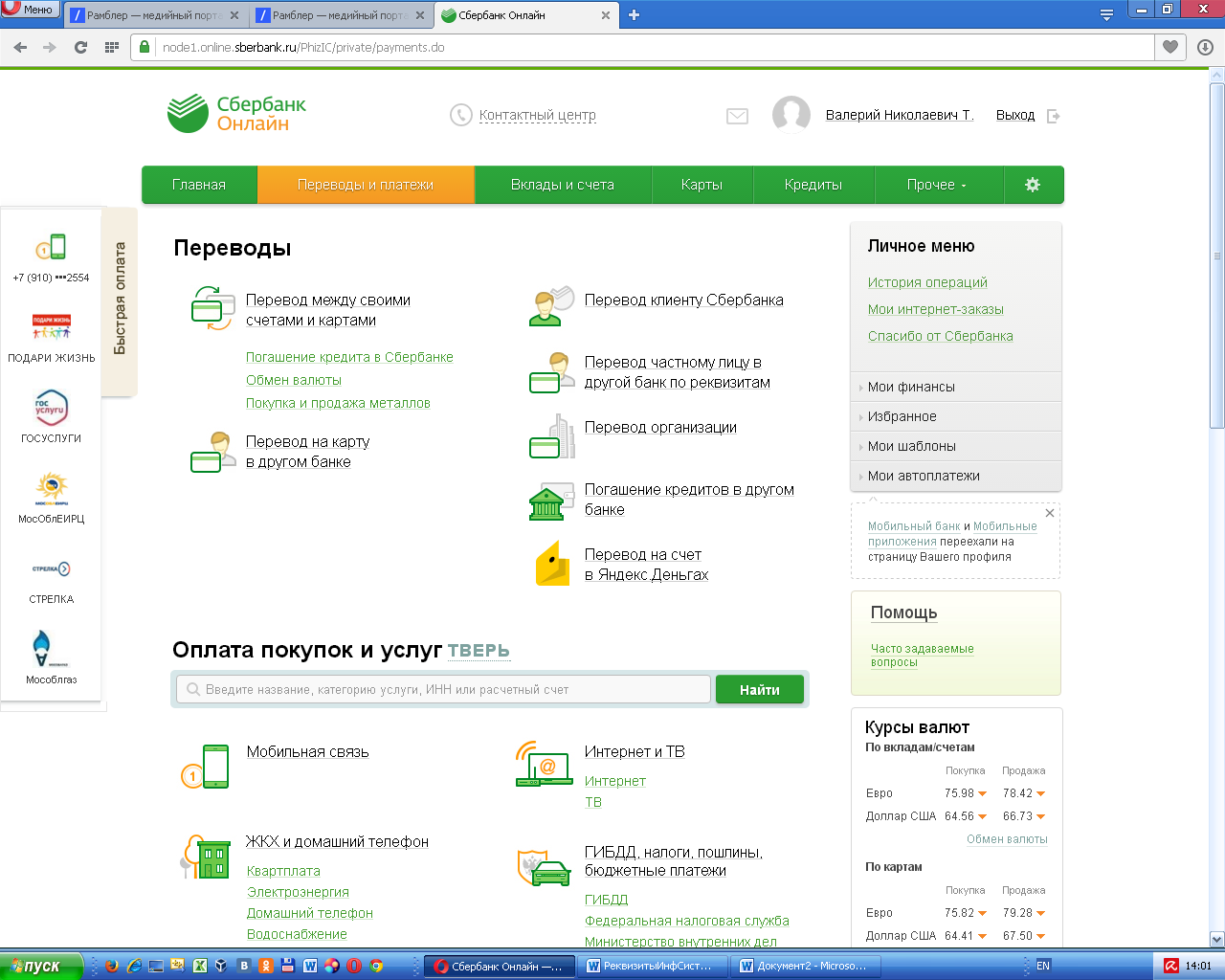
Task: Click the phone icon beside Контактный центр
Action: (461, 115)
